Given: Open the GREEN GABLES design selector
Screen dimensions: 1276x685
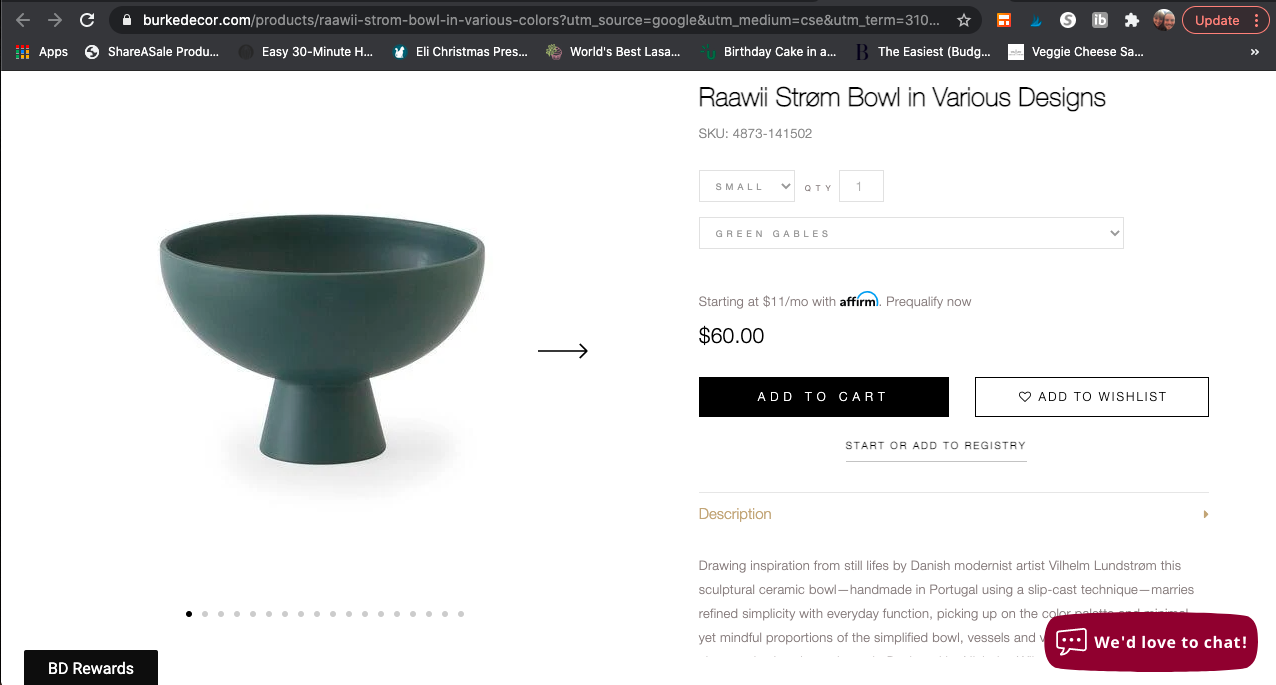Looking at the screenshot, I should pyautogui.click(x=911, y=233).
